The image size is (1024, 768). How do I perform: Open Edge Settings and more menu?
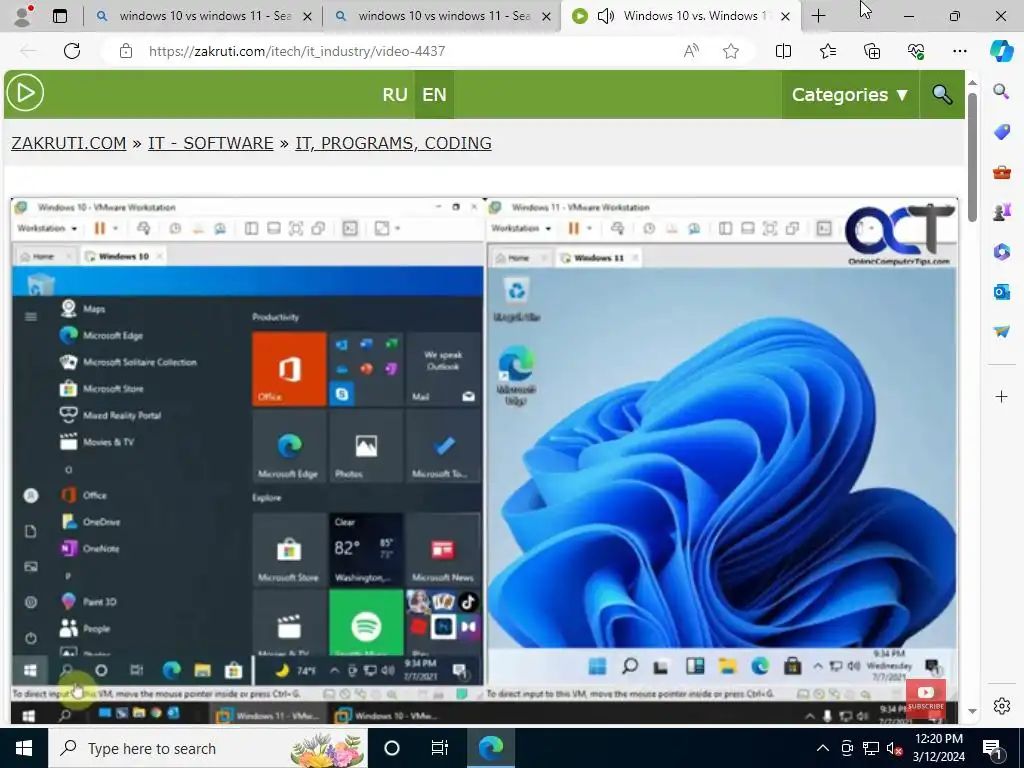959,51
